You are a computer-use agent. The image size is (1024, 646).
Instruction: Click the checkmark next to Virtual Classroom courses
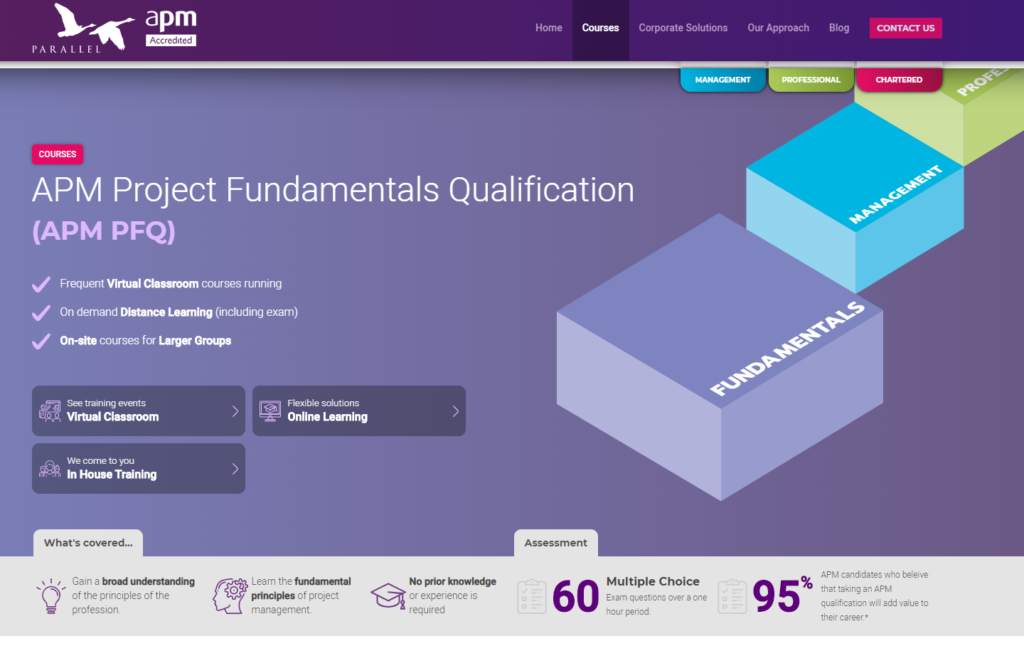coord(41,284)
